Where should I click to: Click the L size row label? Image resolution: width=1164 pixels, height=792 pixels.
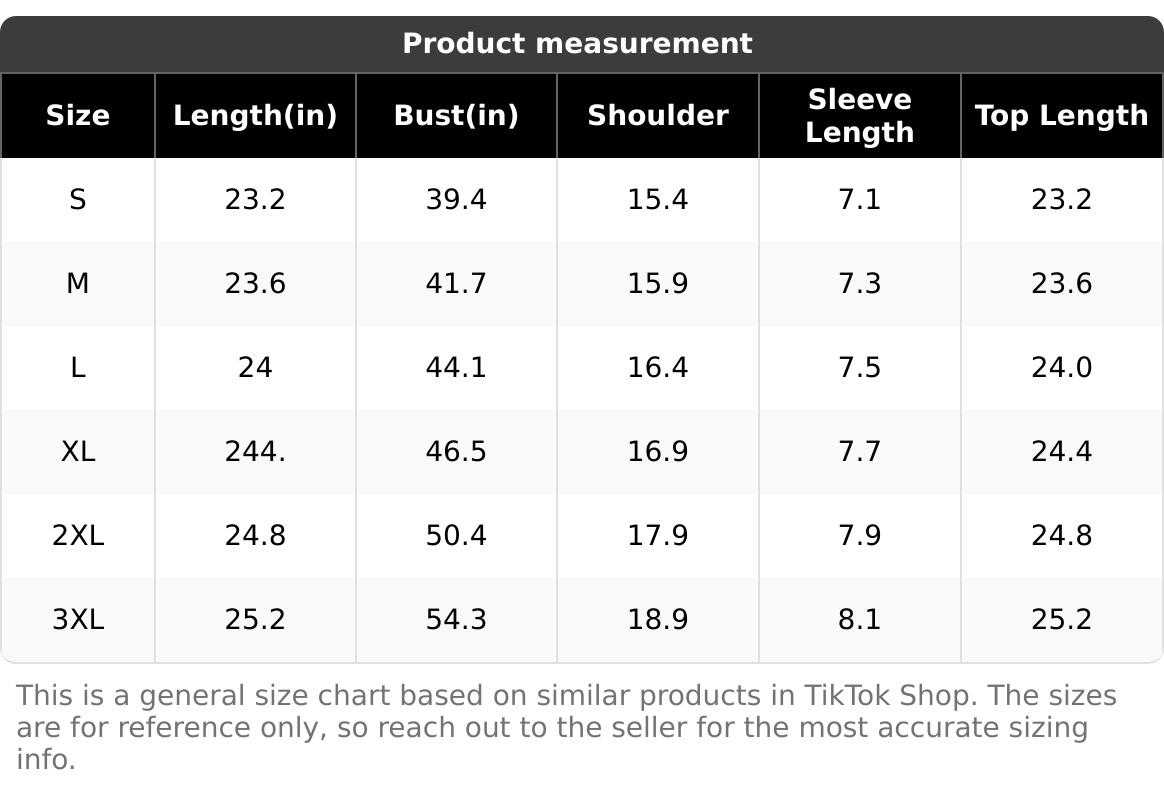[x=78, y=368]
